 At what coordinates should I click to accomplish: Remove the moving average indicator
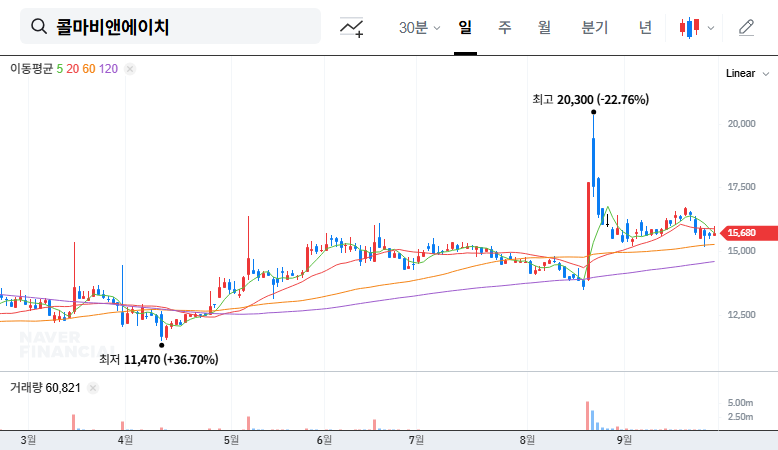pos(130,69)
